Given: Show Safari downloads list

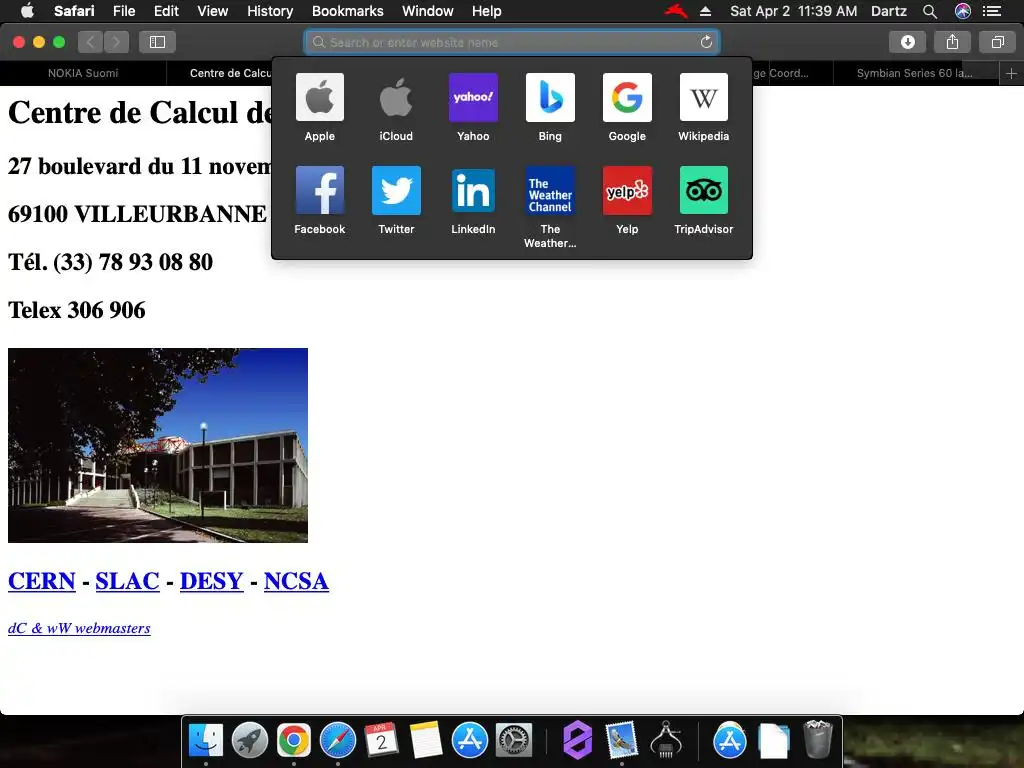Looking at the screenshot, I should click(x=907, y=42).
